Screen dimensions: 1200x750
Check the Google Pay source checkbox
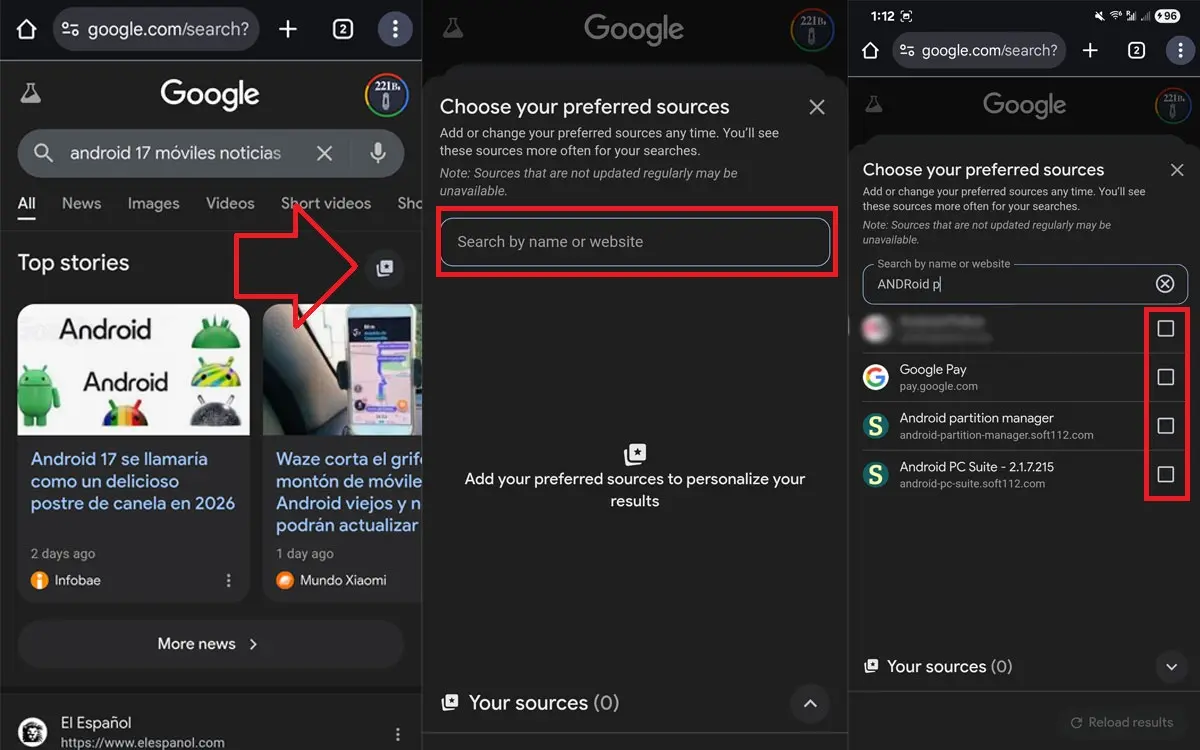[1165, 377]
